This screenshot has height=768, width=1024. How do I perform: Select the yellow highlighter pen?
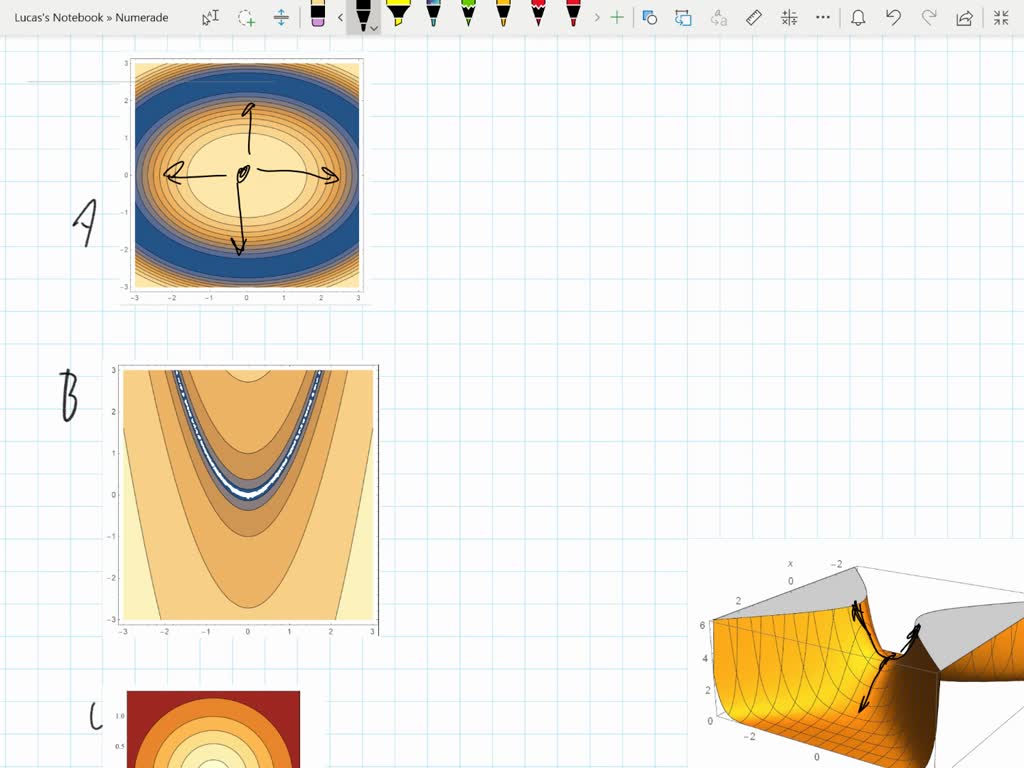(398, 15)
